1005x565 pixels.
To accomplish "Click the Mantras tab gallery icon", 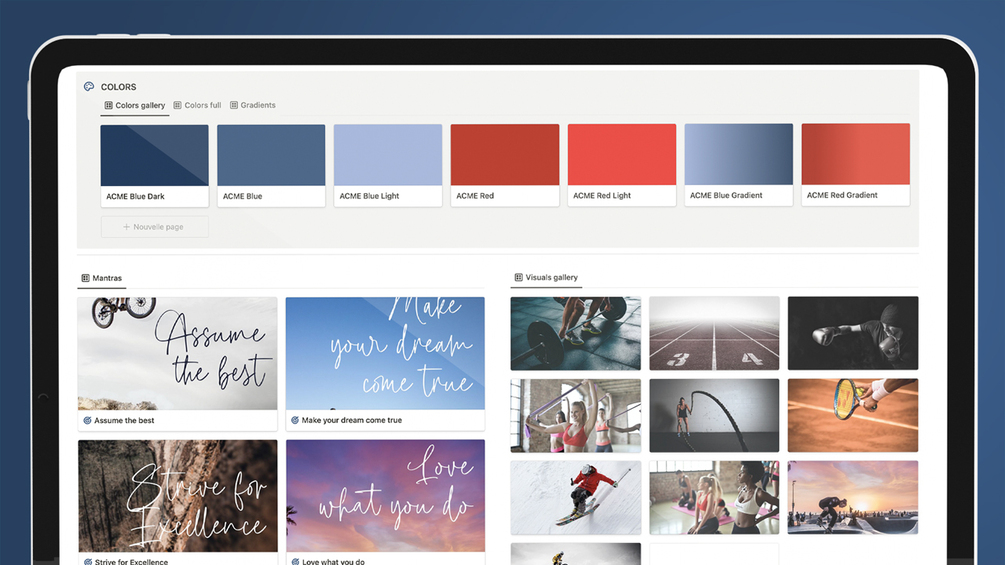I will (x=85, y=278).
